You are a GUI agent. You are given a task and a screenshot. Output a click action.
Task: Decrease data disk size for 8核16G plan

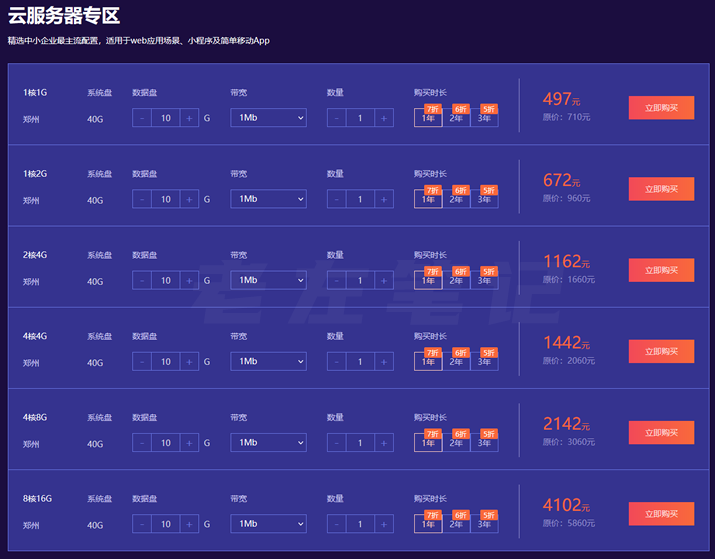(x=142, y=523)
